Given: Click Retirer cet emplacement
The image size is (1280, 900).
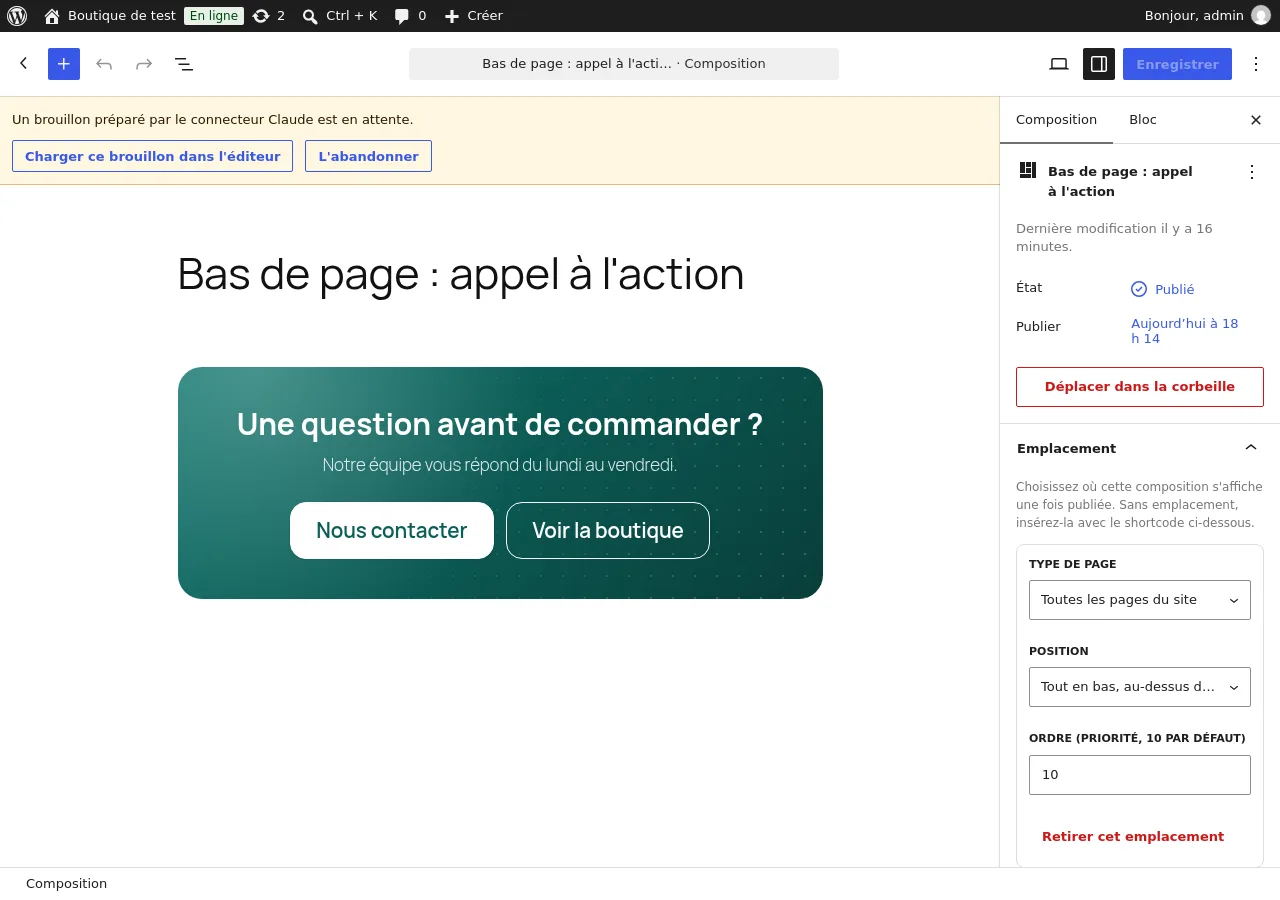Looking at the screenshot, I should pos(1133,837).
